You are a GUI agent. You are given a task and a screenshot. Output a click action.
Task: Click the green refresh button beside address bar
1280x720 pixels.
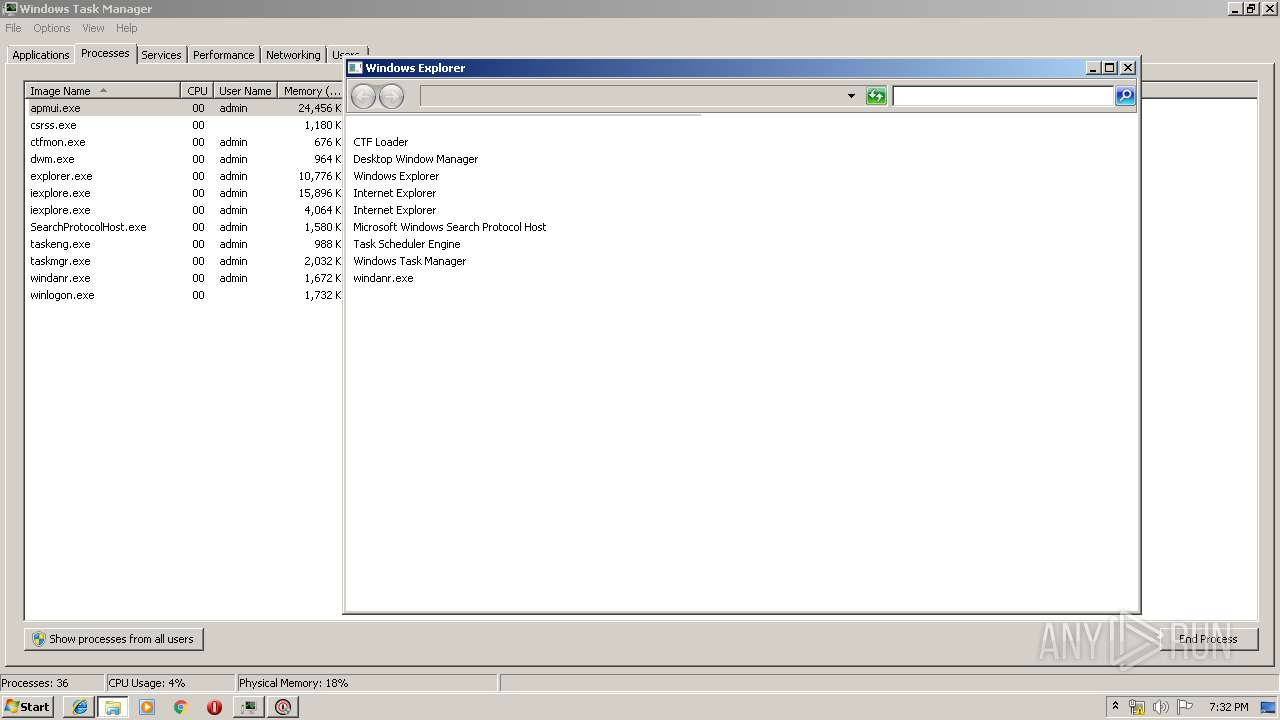(876, 96)
